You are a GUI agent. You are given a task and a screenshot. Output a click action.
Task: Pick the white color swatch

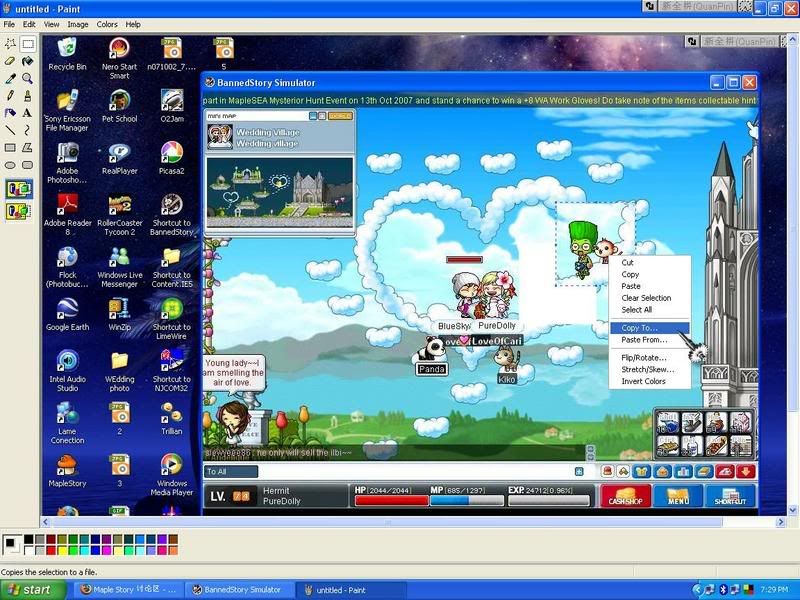(x=29, y=549)
